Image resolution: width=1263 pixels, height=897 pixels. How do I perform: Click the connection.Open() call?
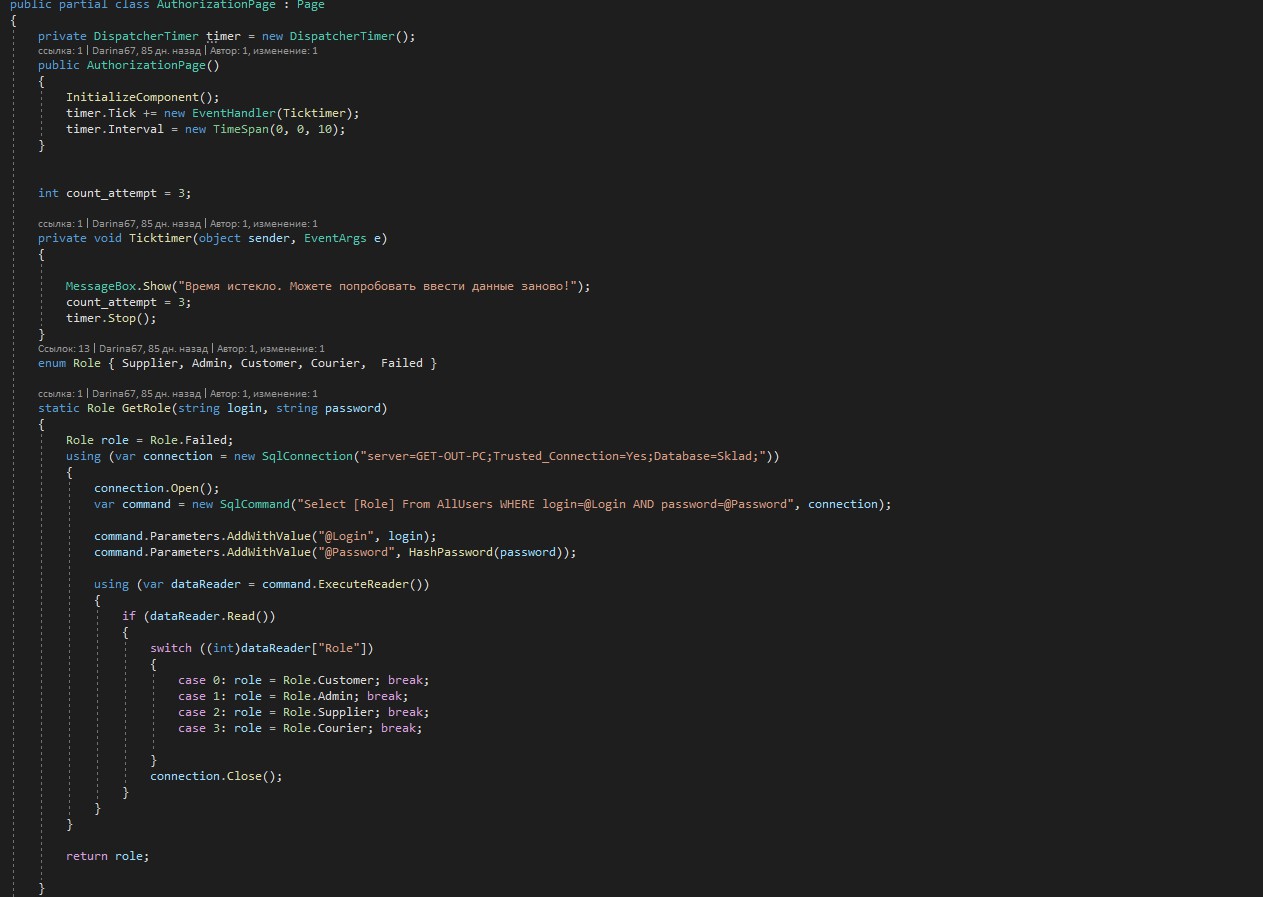[x=156, y=488]
